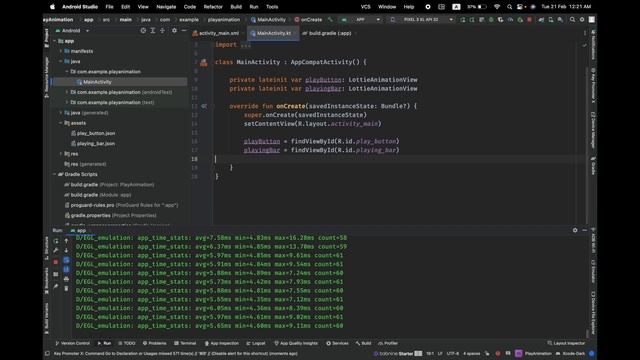This screenshot has width=640, height=360.
Task: Open Run panel settings gear
Action: pos(575,230)
